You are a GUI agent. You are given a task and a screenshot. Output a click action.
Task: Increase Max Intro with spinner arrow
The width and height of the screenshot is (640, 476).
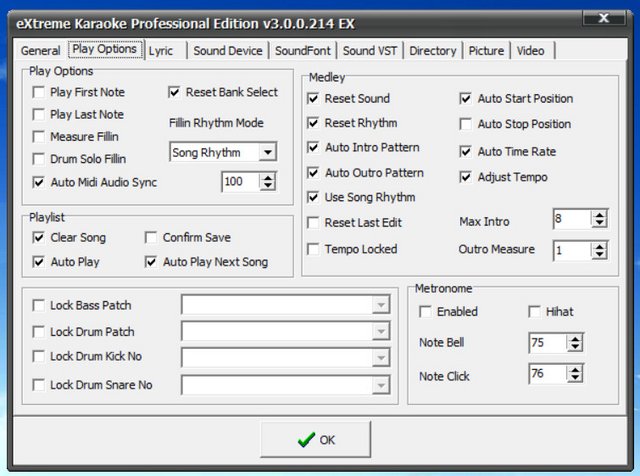[x=599, y=215]
